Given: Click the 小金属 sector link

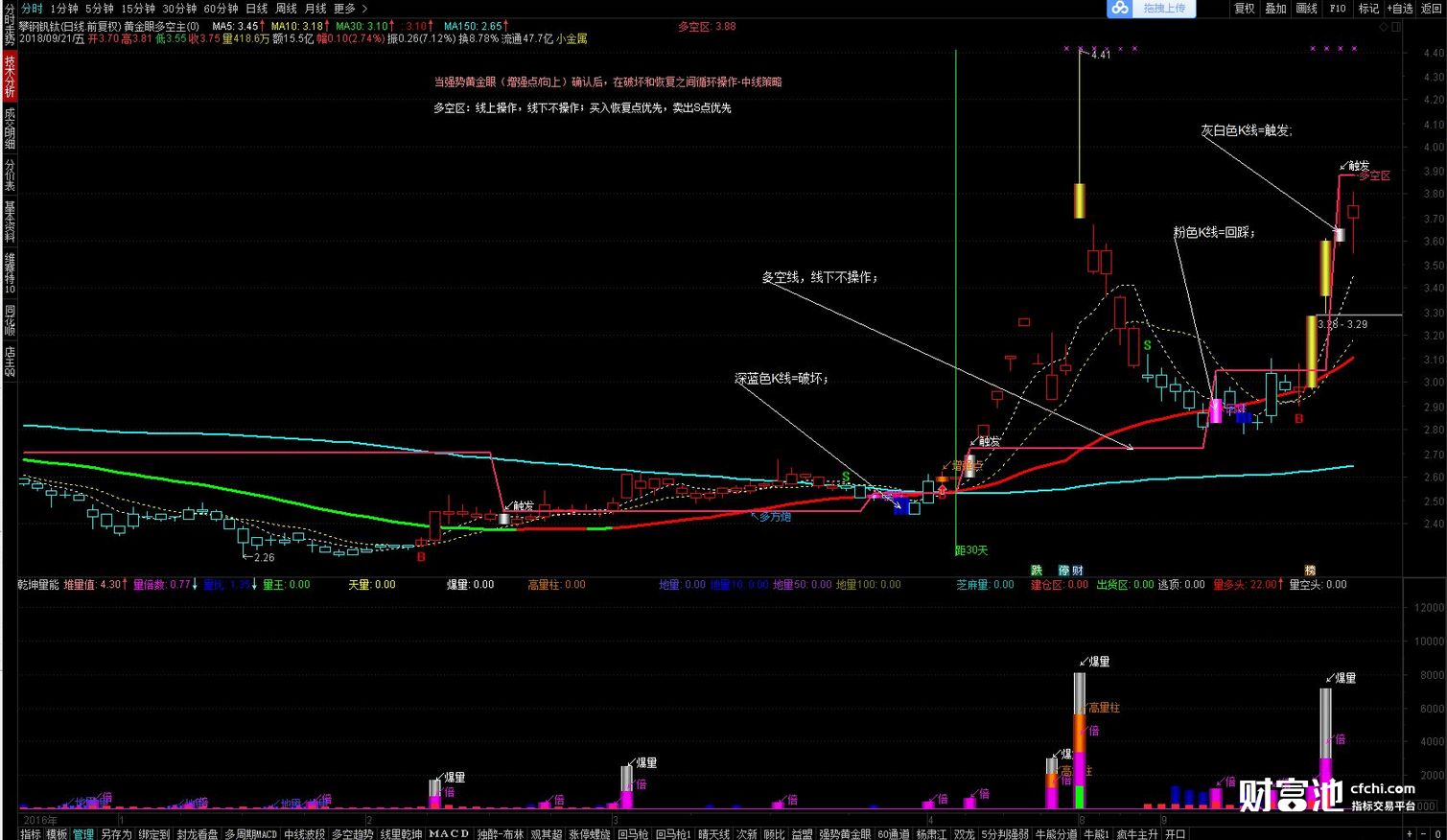Looking at the screenshot, I should pyautogui.click(x=571, y=39).
